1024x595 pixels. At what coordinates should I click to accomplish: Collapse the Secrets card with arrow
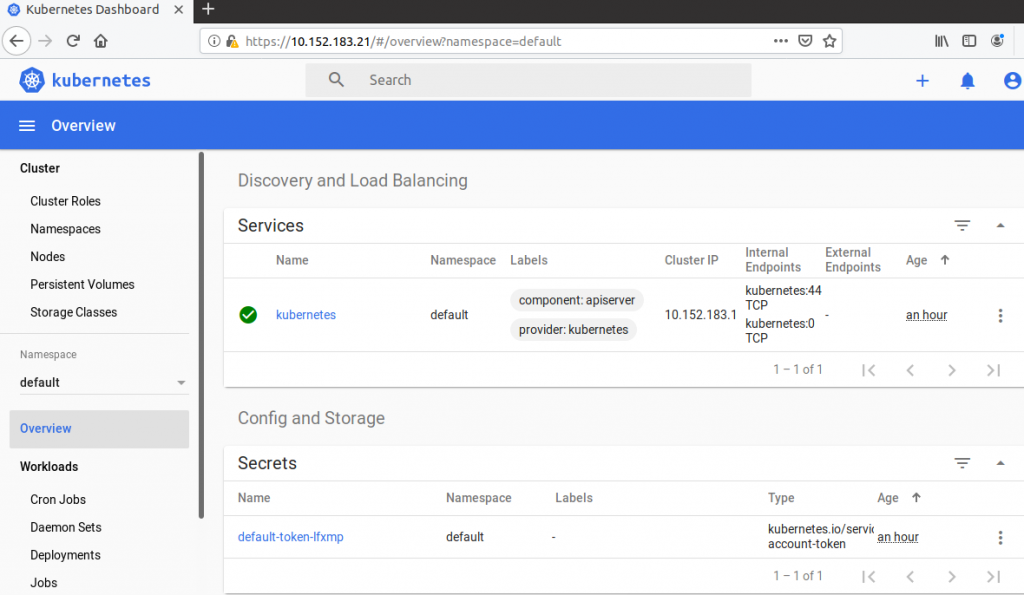(1000, 463)
